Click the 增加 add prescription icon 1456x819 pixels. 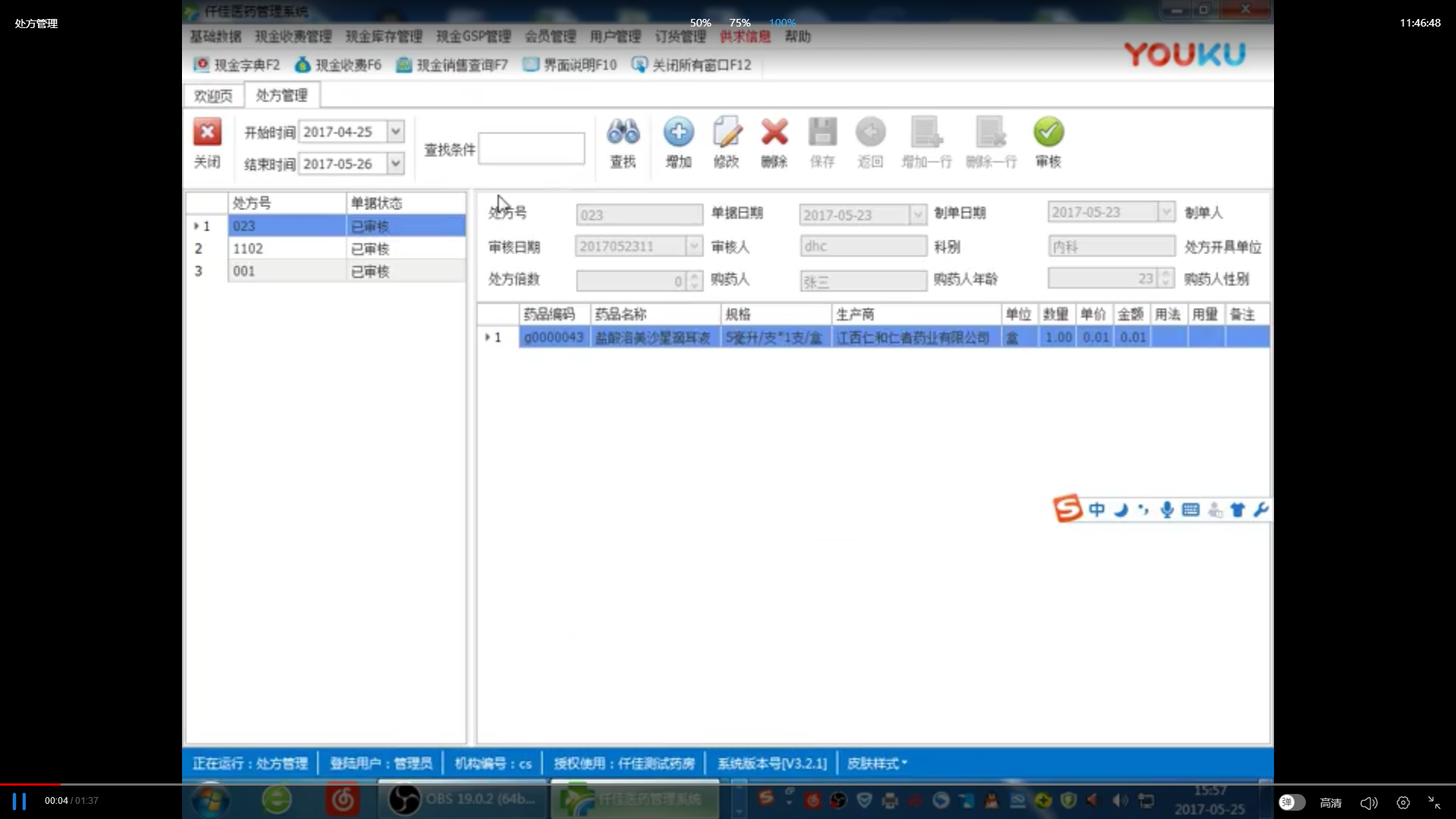pos(678,132)
